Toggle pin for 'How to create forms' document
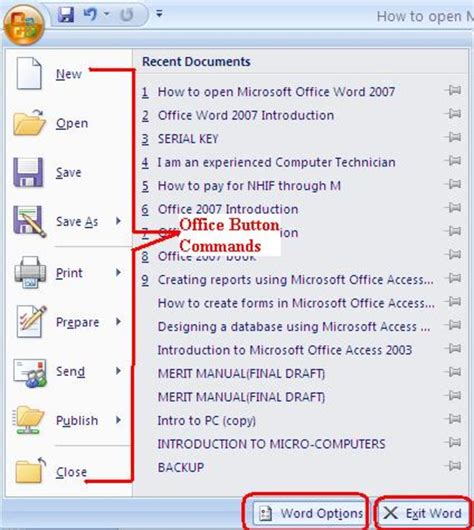Image resolution: width=474 pixels, height=530 pixels. [x=453, y=301]
